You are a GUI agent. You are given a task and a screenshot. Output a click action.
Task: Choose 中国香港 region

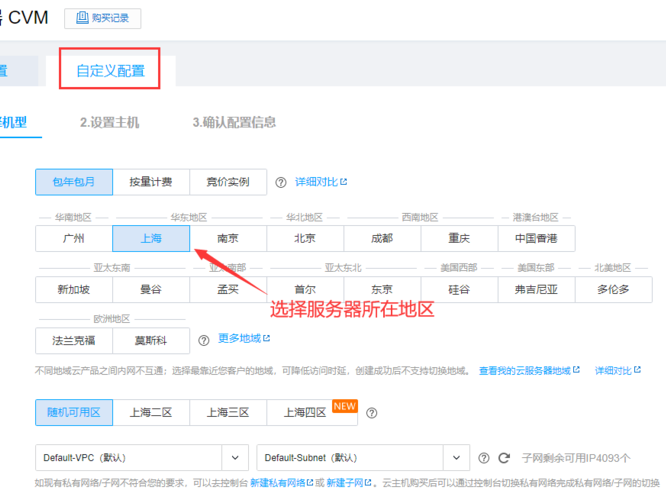click(x=536, y=239)
